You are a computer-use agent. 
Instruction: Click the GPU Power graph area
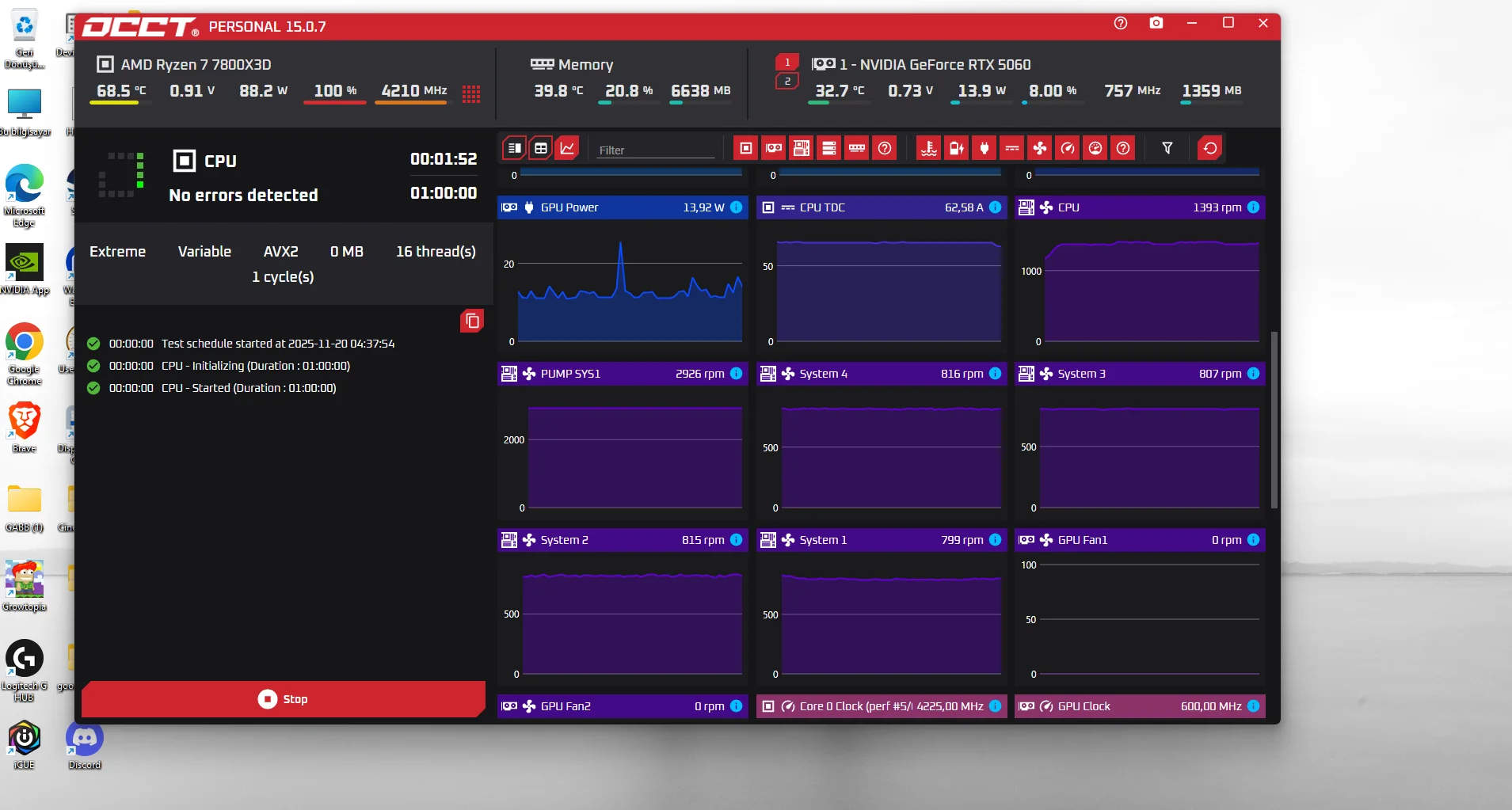click(623, 287)
